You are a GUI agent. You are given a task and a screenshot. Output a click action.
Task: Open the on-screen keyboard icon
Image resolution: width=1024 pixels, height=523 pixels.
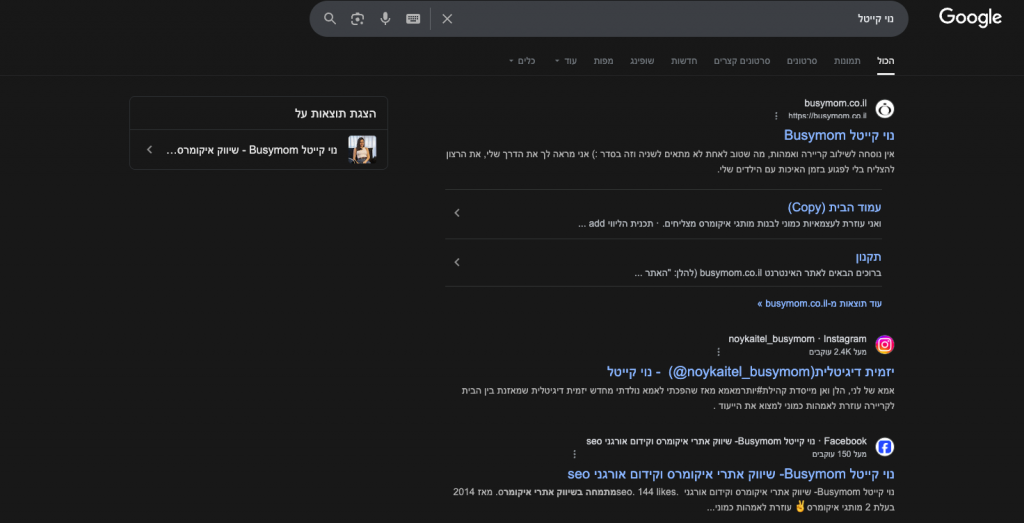413,19
